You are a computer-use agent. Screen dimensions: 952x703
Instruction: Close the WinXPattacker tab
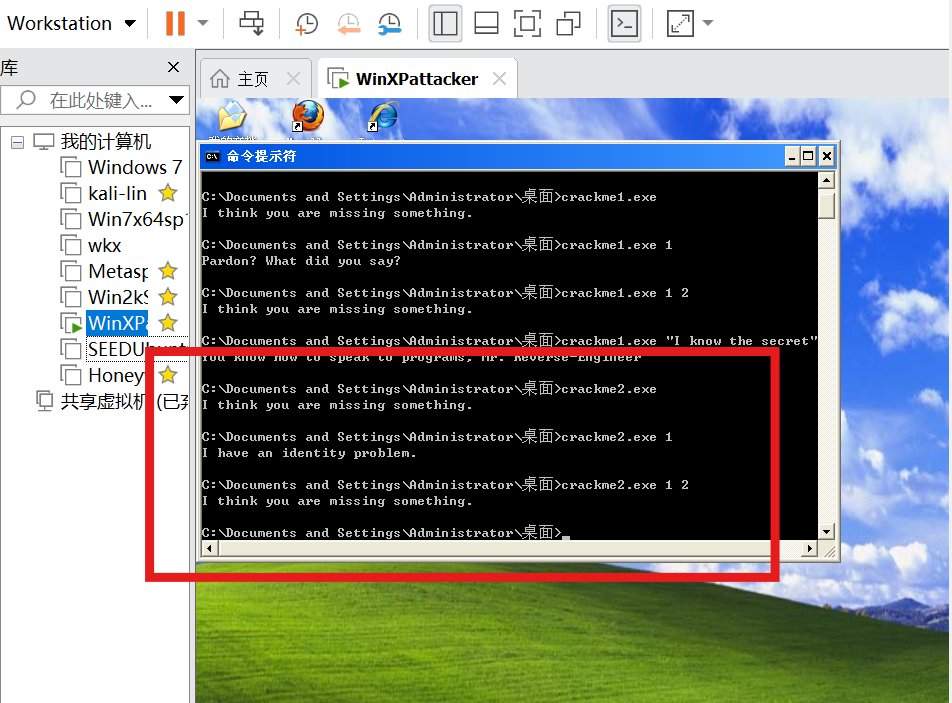[499, 78]
